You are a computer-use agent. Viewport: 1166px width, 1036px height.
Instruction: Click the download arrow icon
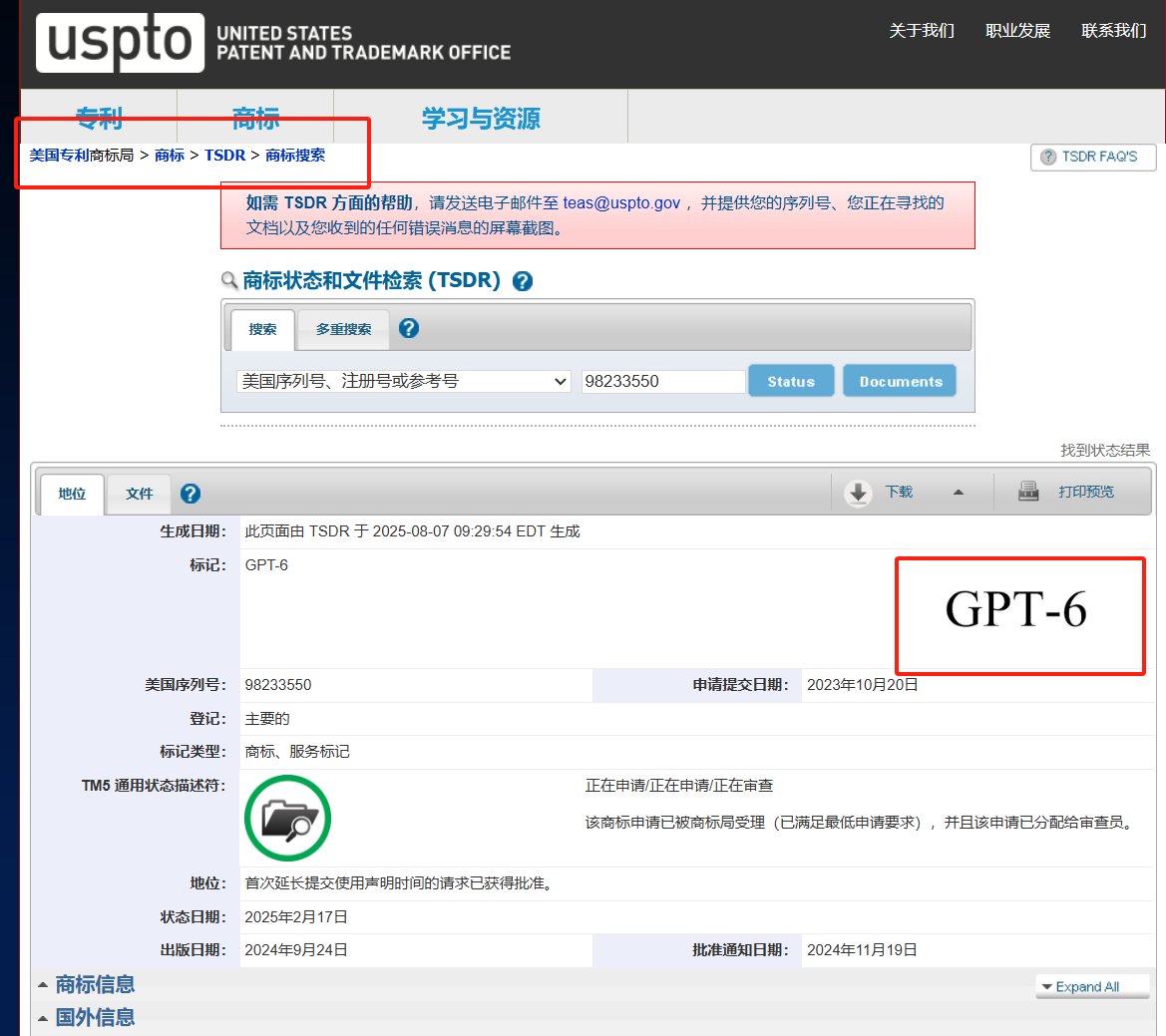click(858, 493)
